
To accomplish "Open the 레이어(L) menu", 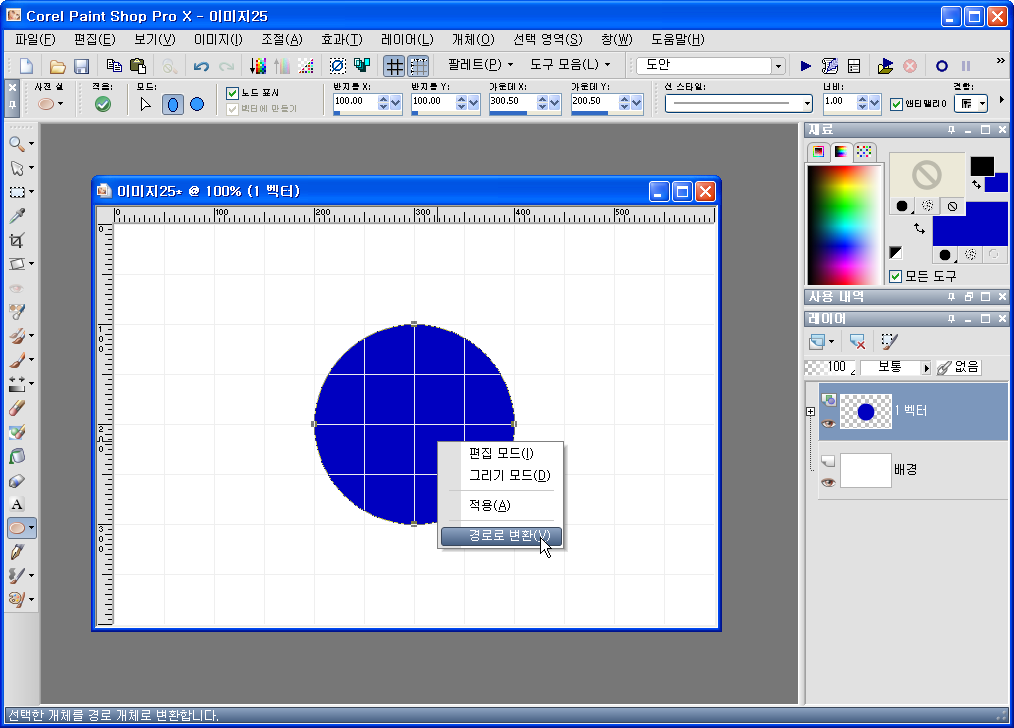I will pos(407,39).
